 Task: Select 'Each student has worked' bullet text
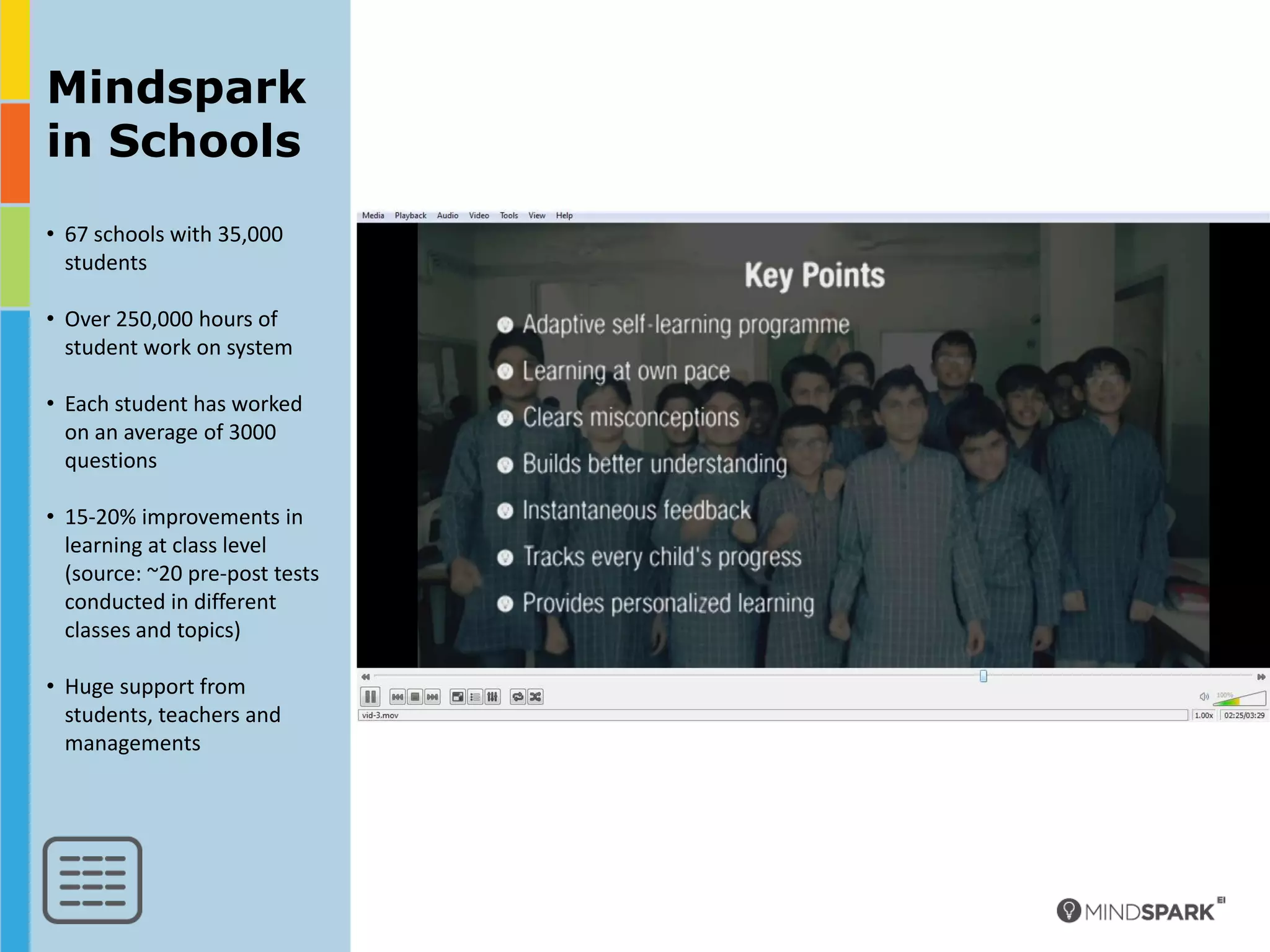tap(183, 432)
